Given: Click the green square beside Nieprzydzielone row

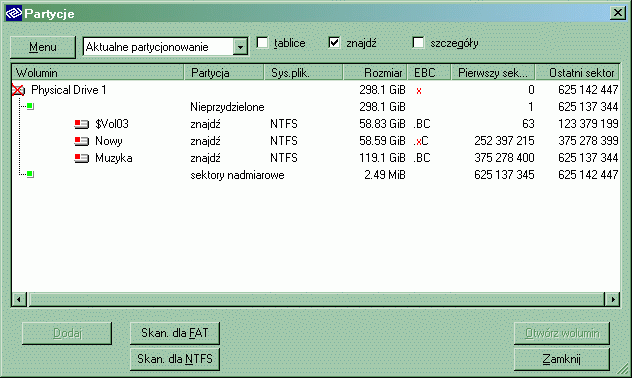Looking at the screenshot, I should click(30, 106).
